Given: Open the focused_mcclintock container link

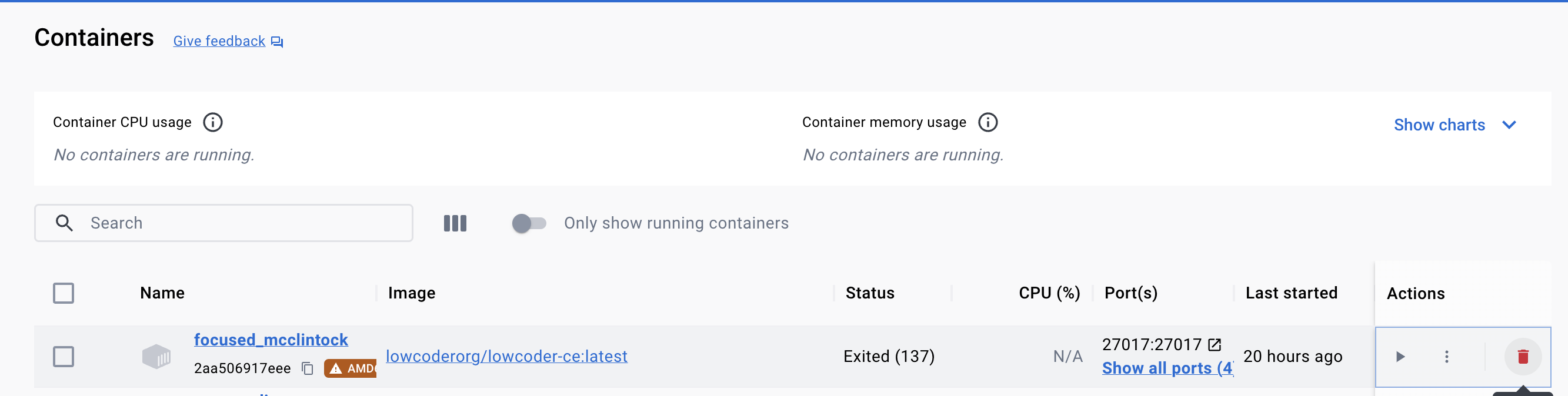Looking at the screenshot, I should (x=271, y=340).
